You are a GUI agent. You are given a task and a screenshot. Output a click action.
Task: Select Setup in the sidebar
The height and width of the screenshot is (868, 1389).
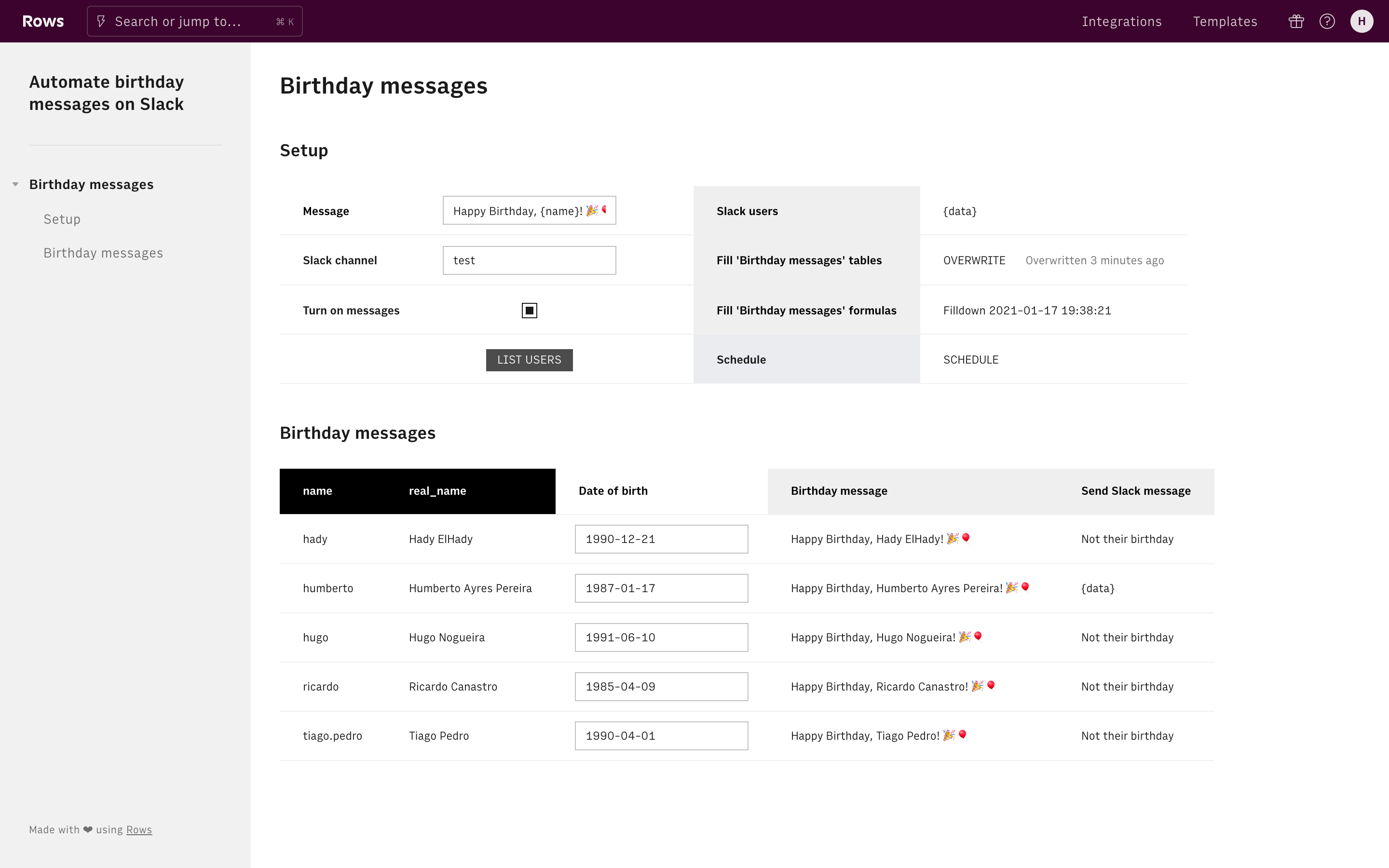point(62,219)
